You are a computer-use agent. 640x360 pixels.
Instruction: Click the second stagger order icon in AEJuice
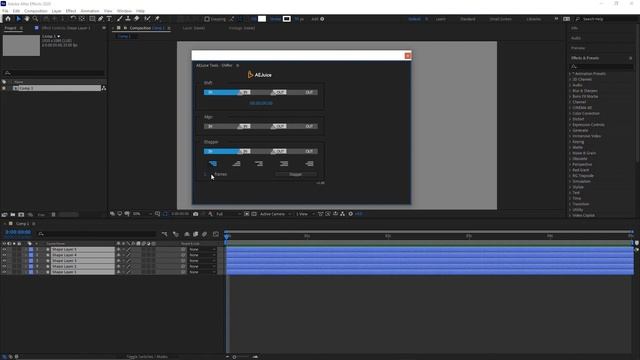coord(236,164)
